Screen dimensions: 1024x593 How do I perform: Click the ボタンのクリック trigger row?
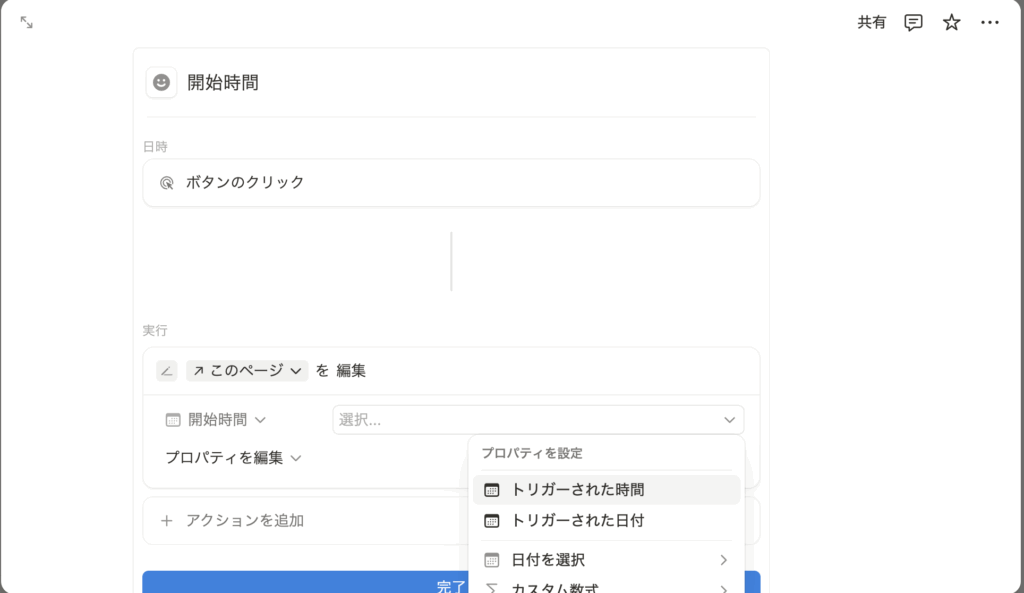(x=451, y=183)
